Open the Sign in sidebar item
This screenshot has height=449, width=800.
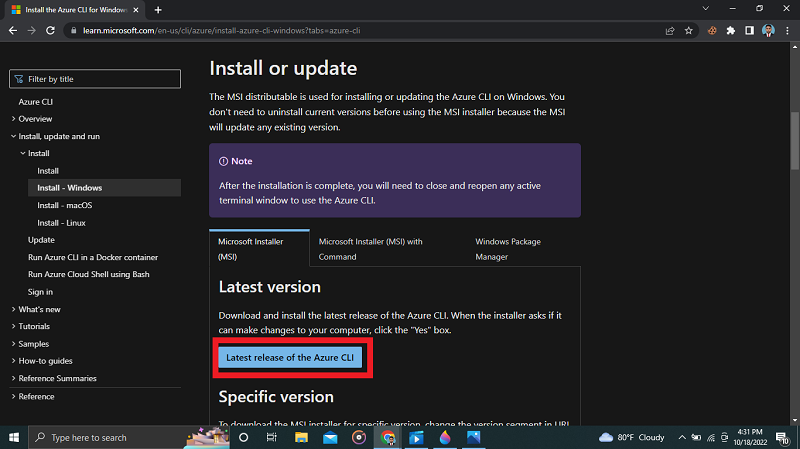40,292
